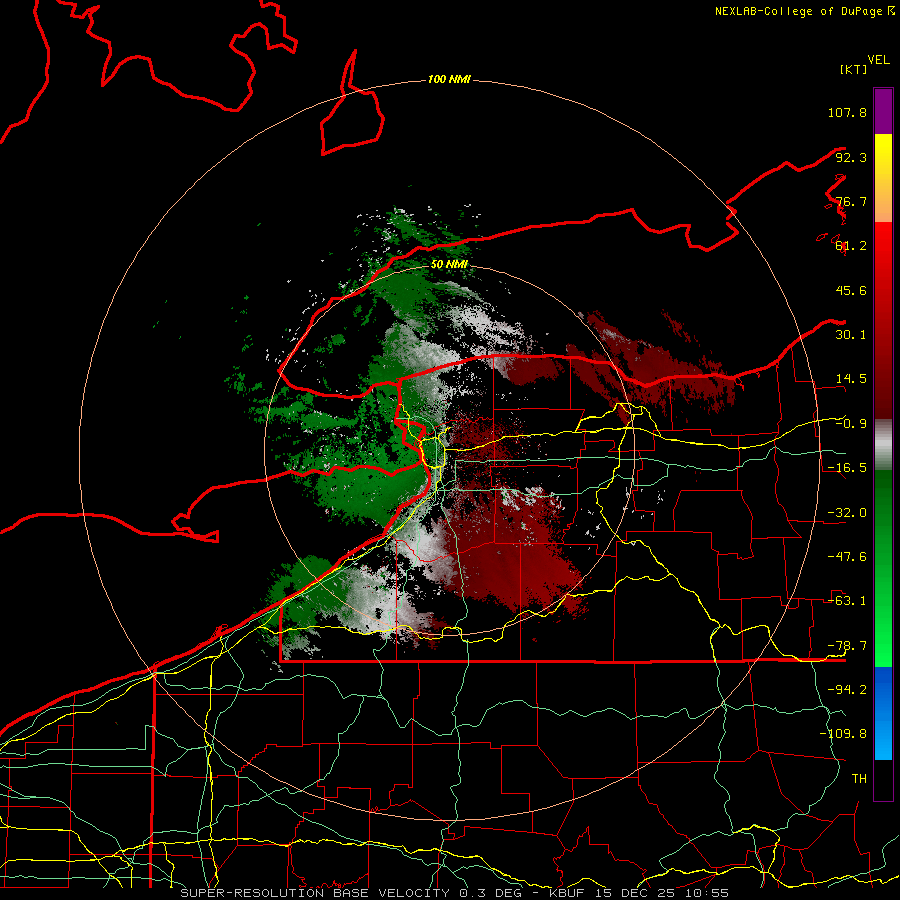Screen dimensions: 900x900
Task: Click the -63.1 velocity scale value
Action: click(847, 601)
